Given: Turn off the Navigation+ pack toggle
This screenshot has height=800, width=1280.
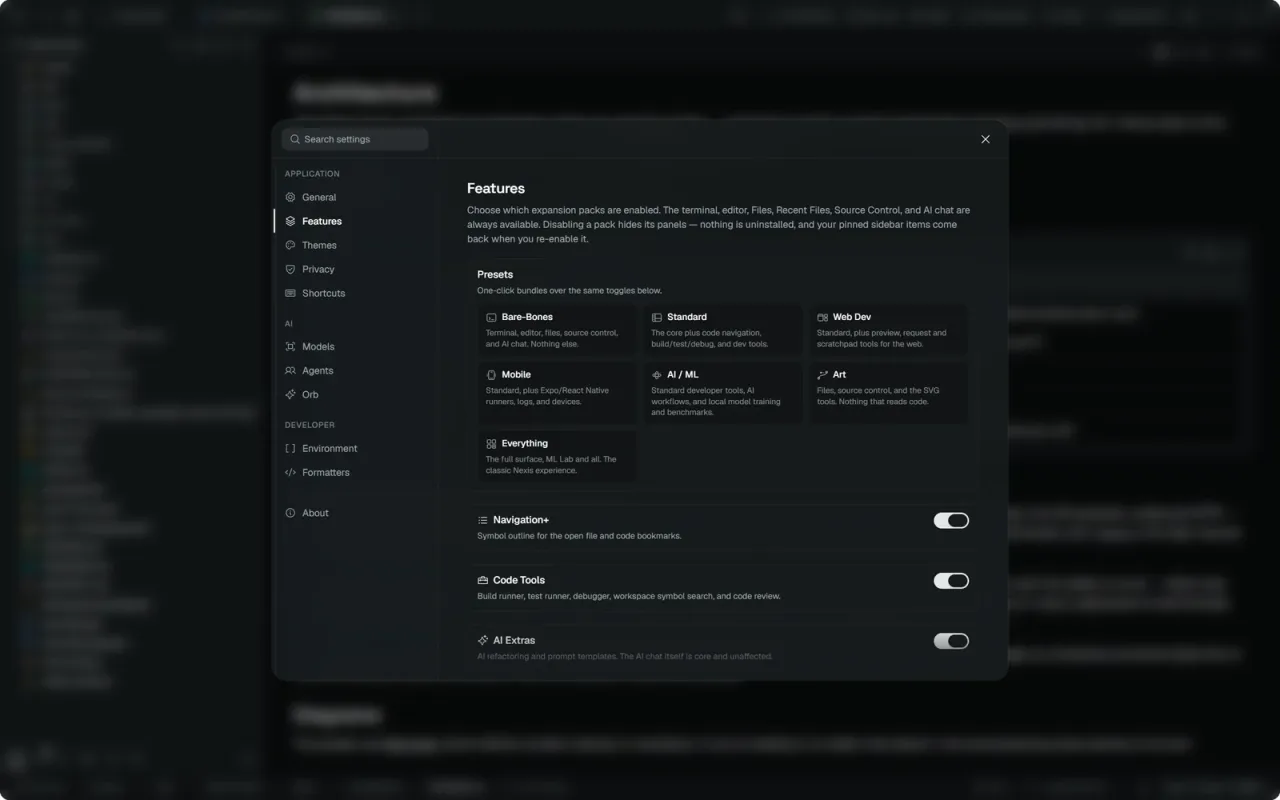Looking at the screenshot, I should click(951, 520).
